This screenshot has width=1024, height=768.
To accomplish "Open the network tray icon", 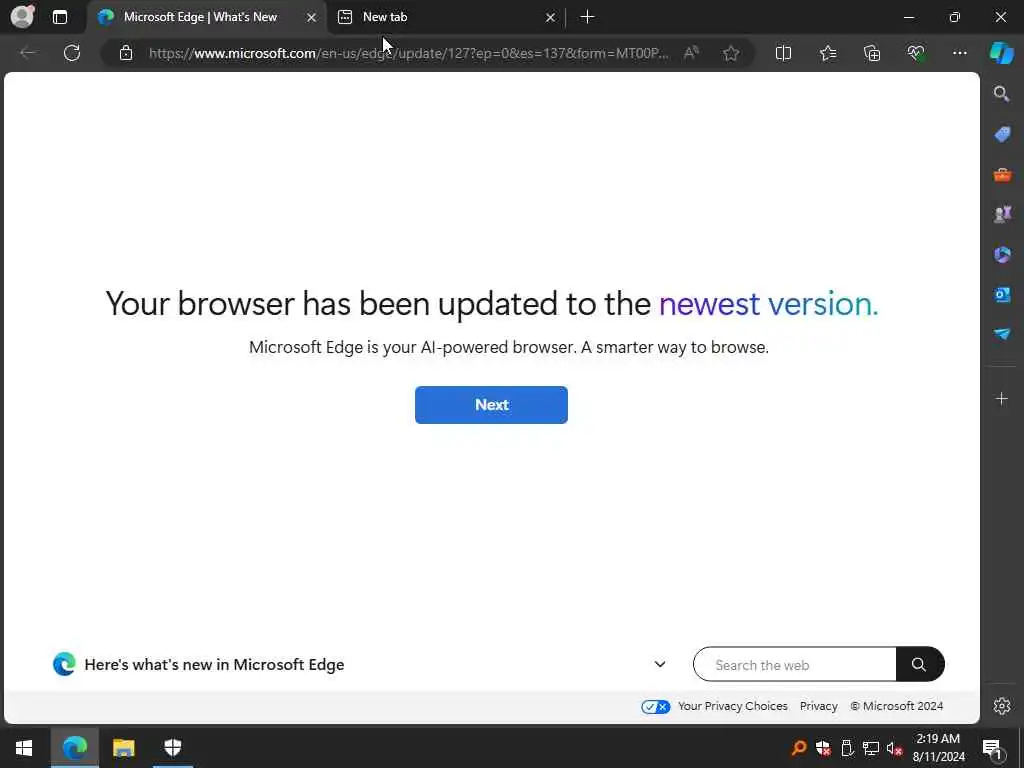I will click(871, 748).
